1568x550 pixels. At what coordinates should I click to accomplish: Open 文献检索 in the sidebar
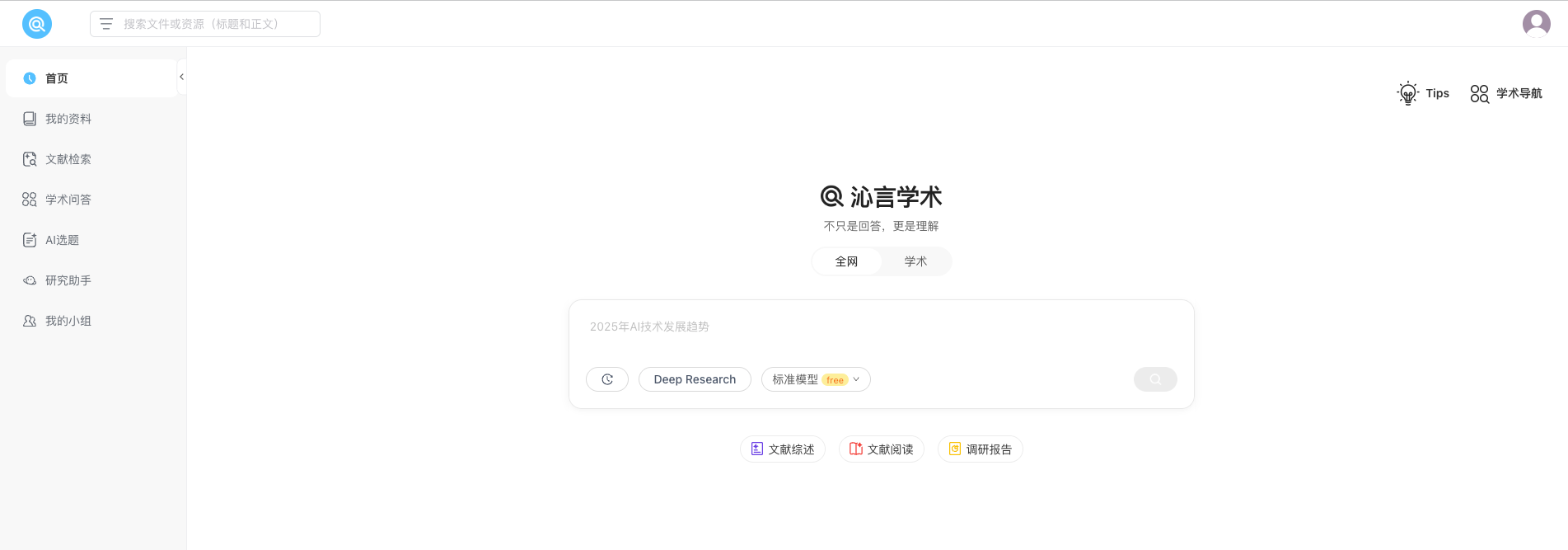coord(92,159)
